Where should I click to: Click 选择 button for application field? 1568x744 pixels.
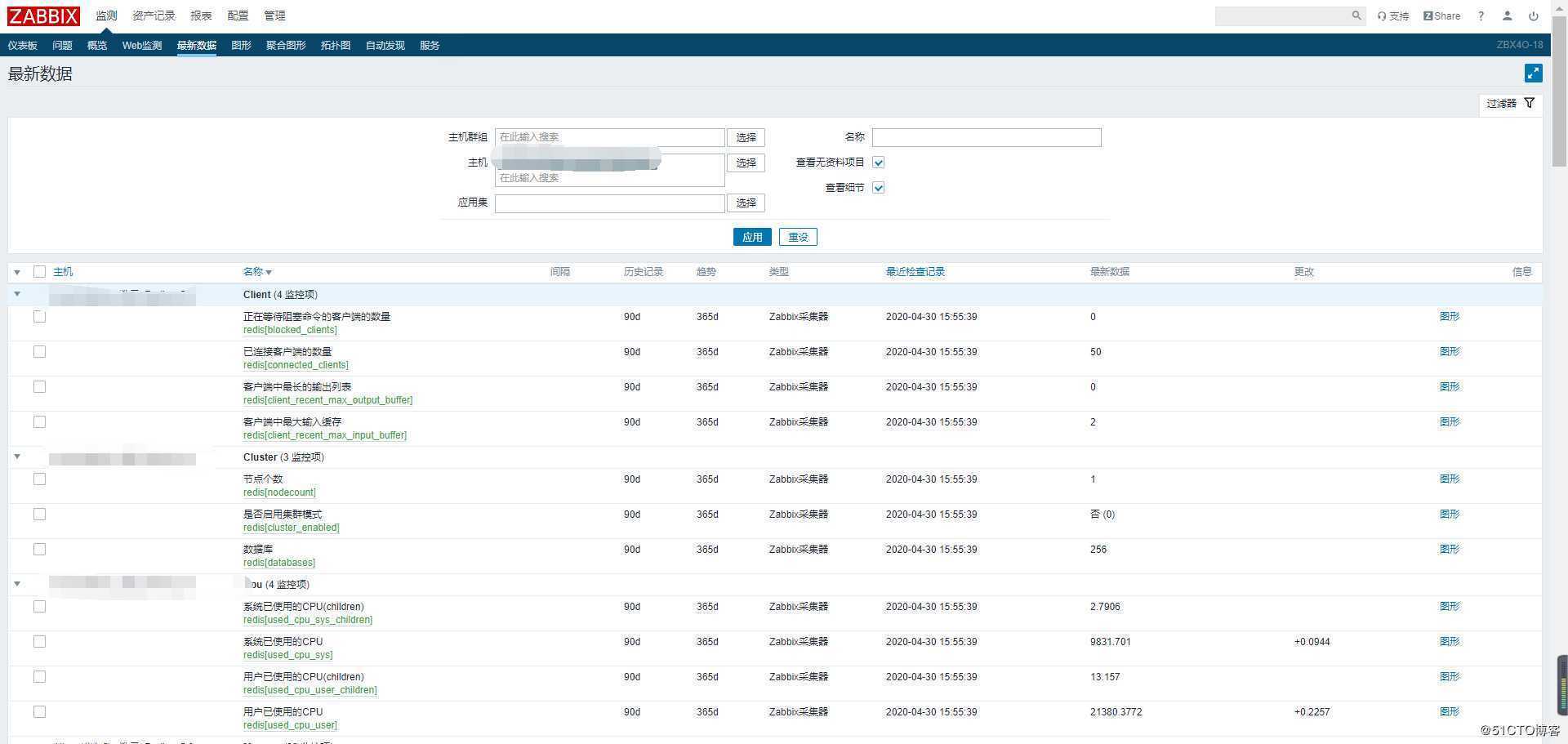[x=746, y=203]
